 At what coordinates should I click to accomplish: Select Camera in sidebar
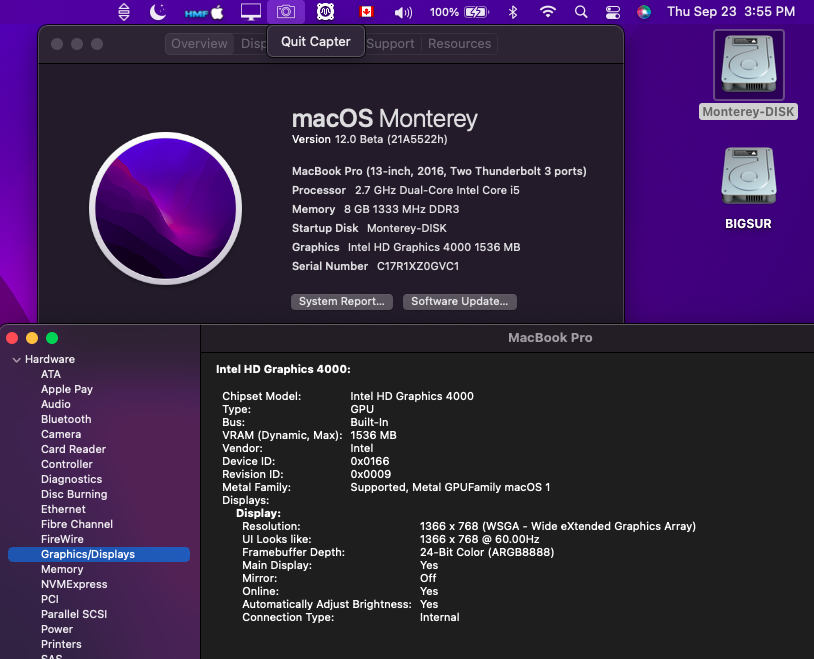[x=61, y=434]
